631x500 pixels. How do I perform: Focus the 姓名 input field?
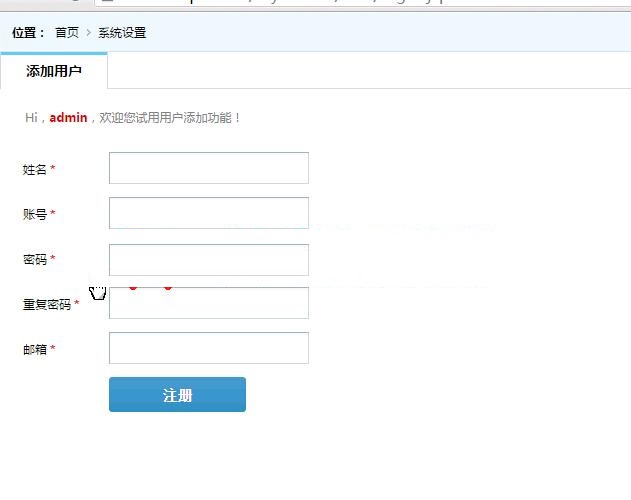tap(209, 168)
